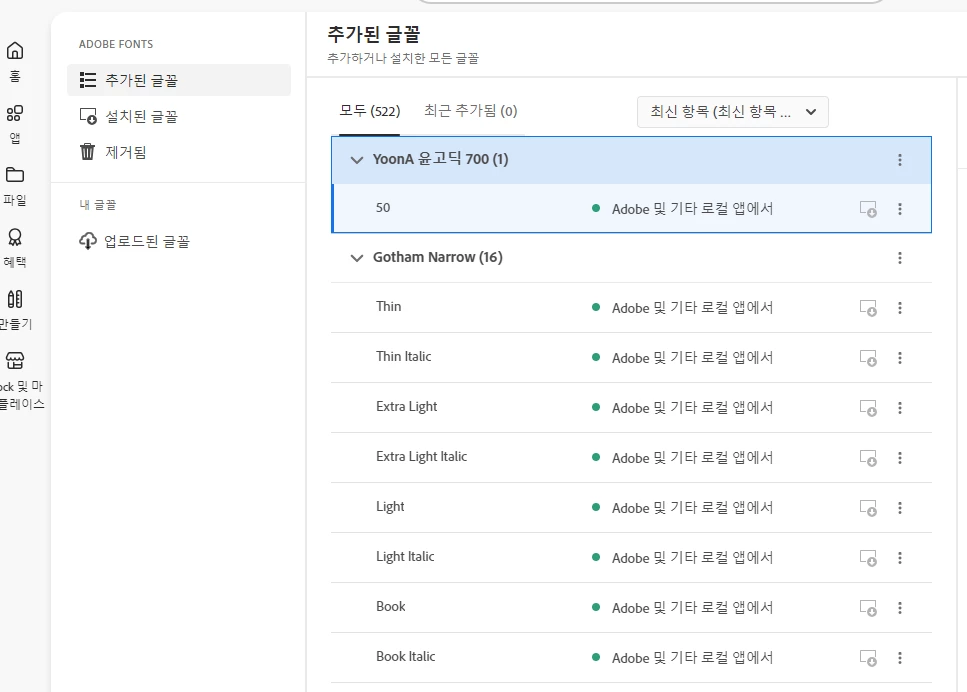Click install icon for Book font
The width and height of the screenshot is (967, 692).
point(868,608)
